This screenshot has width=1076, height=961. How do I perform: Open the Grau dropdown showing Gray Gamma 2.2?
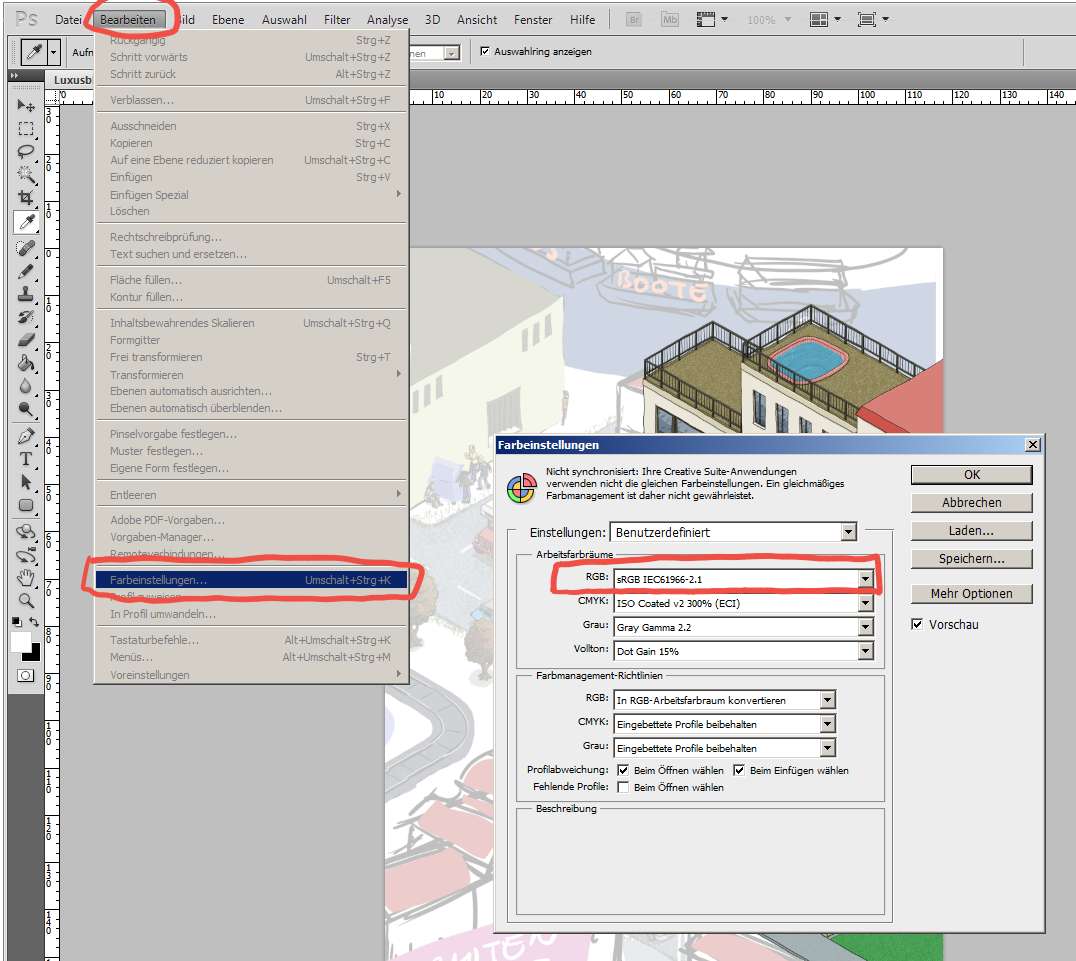tap(743, 627)
